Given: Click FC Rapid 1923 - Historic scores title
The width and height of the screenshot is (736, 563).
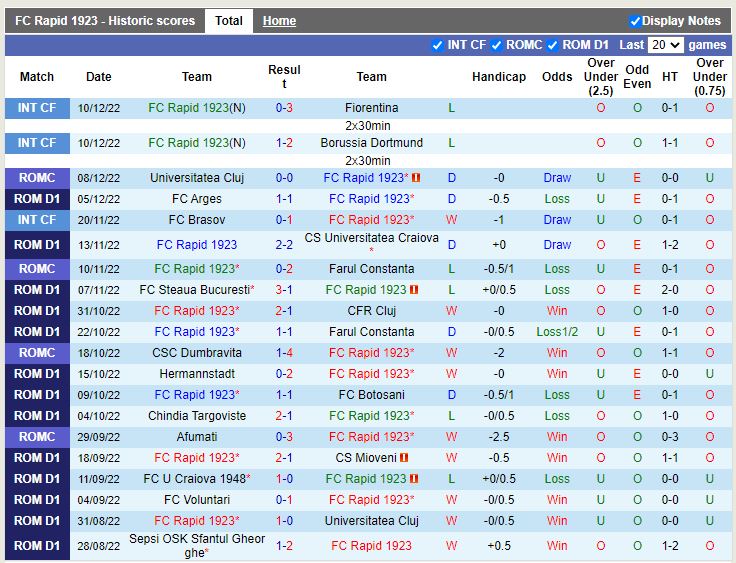Looking at the screenshot, I should coord(105,21).
